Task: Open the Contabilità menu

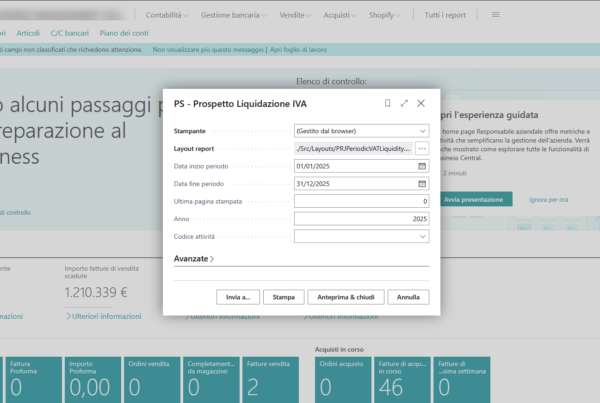Action: pyautogui.click(x=166, y=15)
